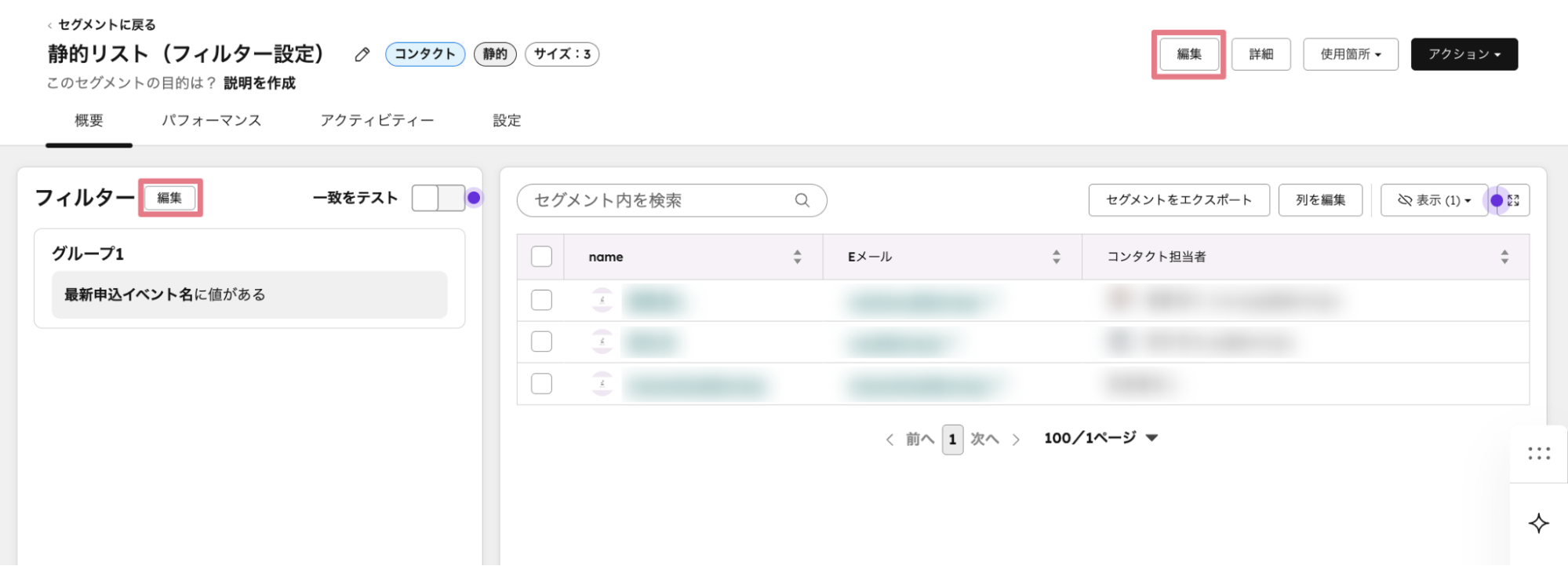Sort by name column arrows

[797, 257]
